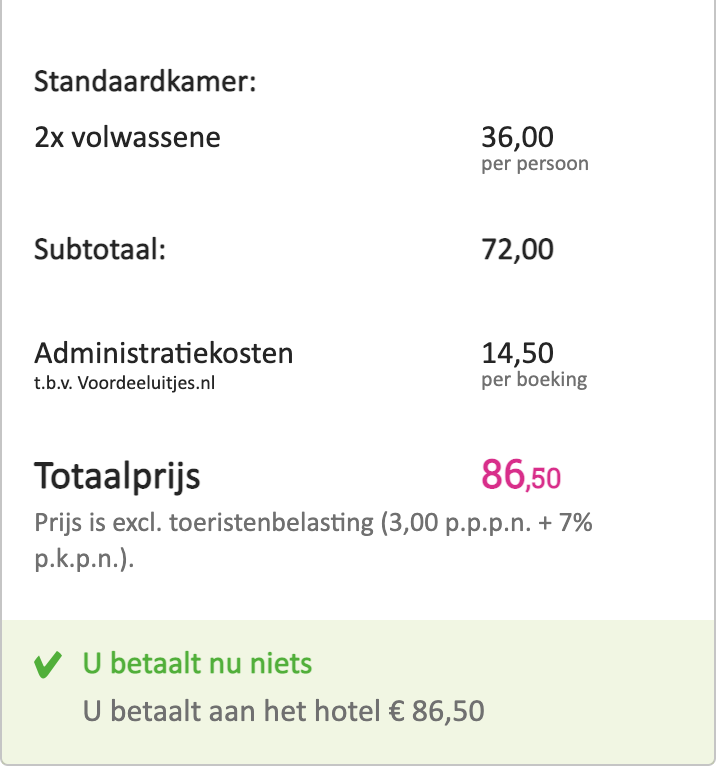Click the 36,00 per person price

[517, 137]
